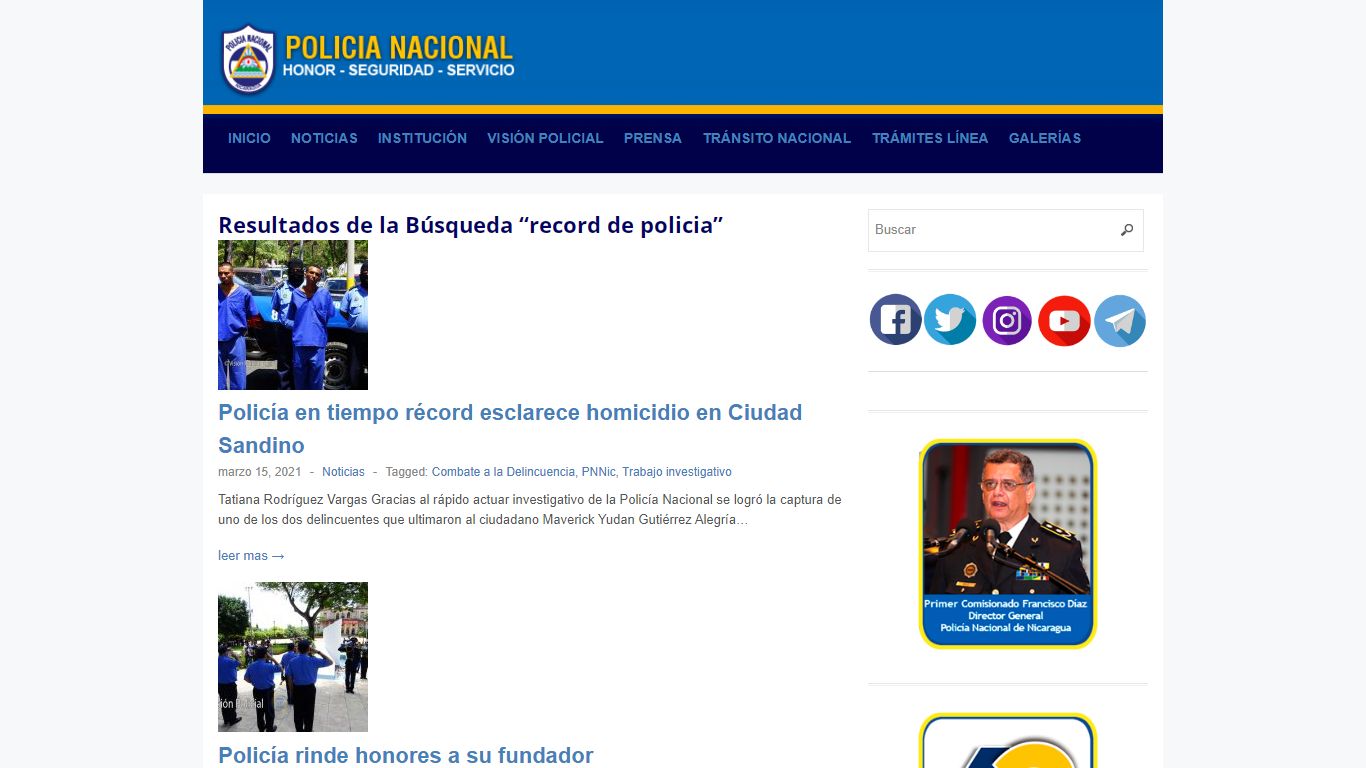
Task: Click the PNNic tag link
Action: [598, 472]
